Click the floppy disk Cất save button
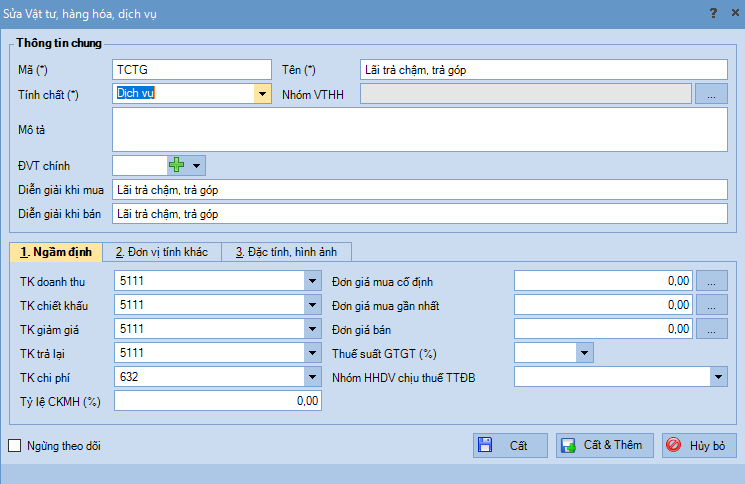This screenshot has height=484, width=745. [510, 445]
